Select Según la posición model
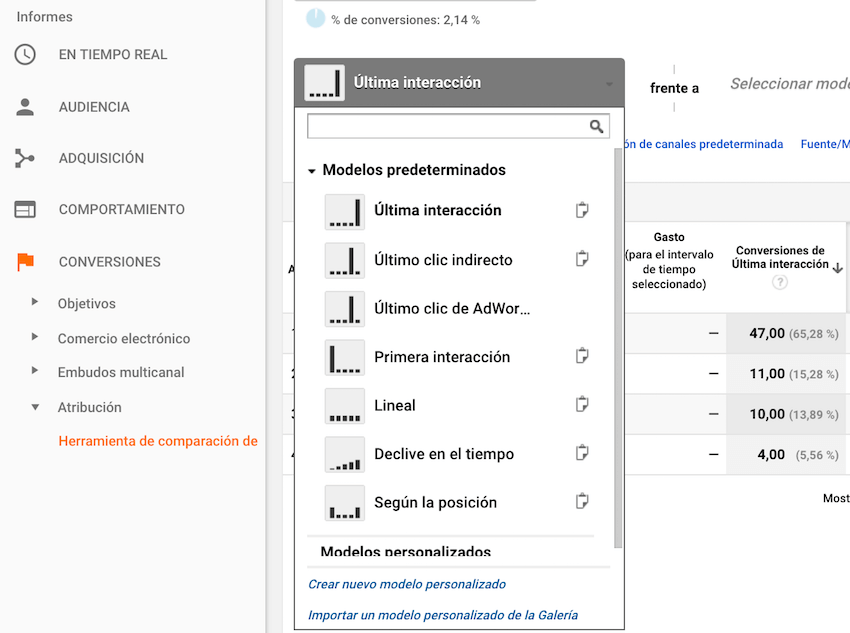The width and height of the screenshot is (850, 633). [x=435, y=502]
